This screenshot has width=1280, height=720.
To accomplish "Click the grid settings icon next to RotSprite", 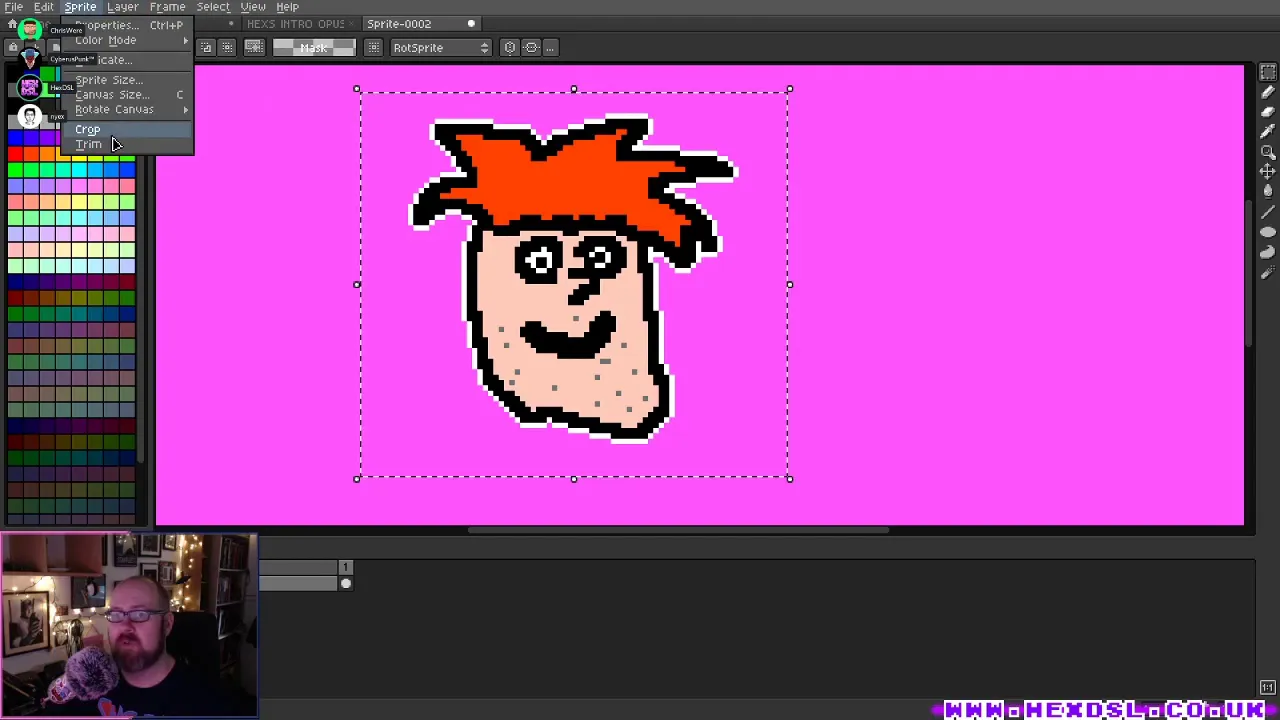I will click(373, 47).
